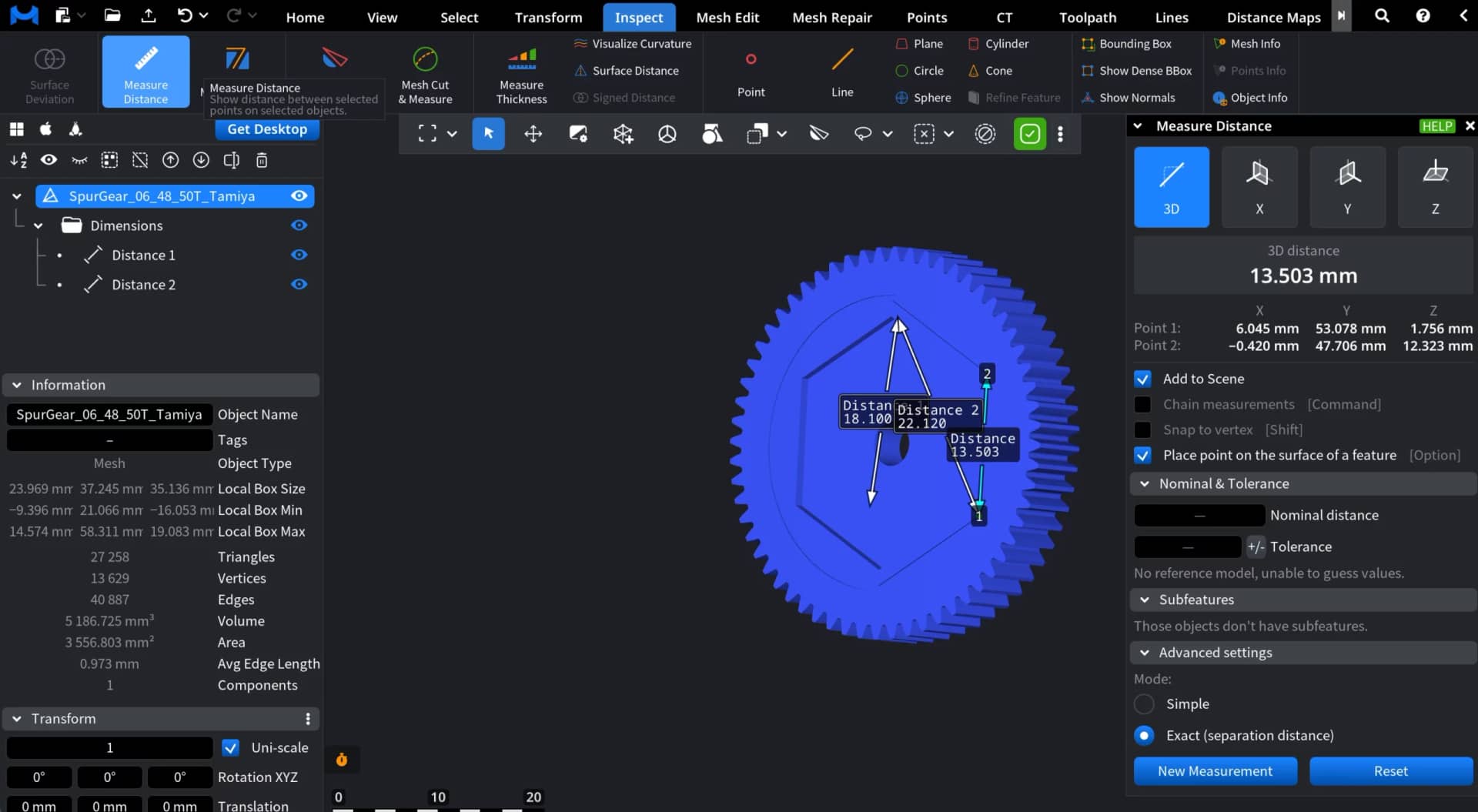The image size is (1478, 812).
Task: Click the arrow selection cursor tool
Action: point(488,134)
